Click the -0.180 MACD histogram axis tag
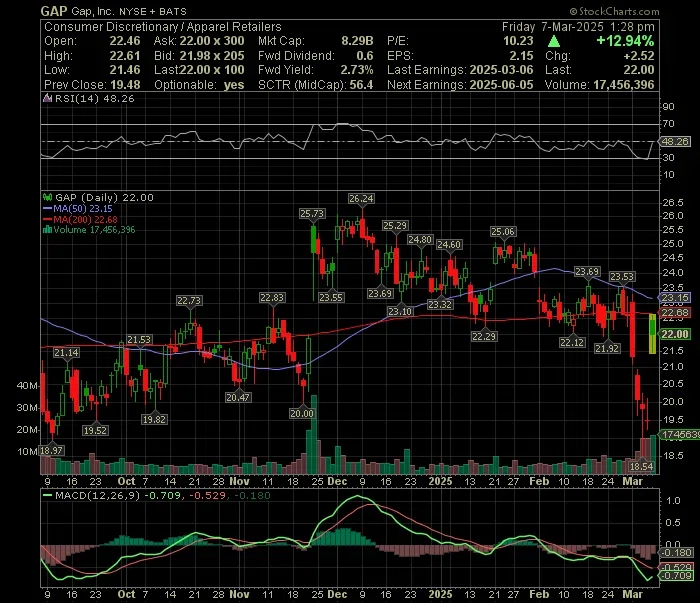Viewport: 700px width, 603px height. pos(676,553)
